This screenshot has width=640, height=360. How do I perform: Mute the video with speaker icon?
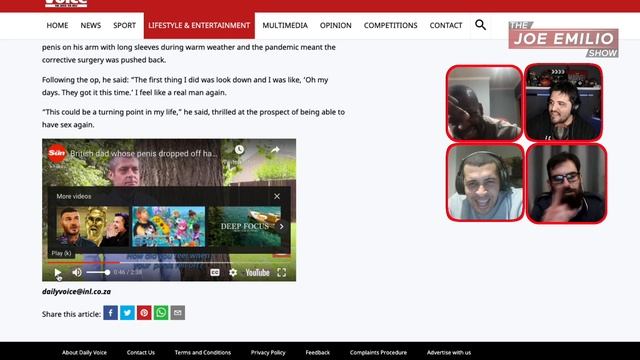coord(77,272)
